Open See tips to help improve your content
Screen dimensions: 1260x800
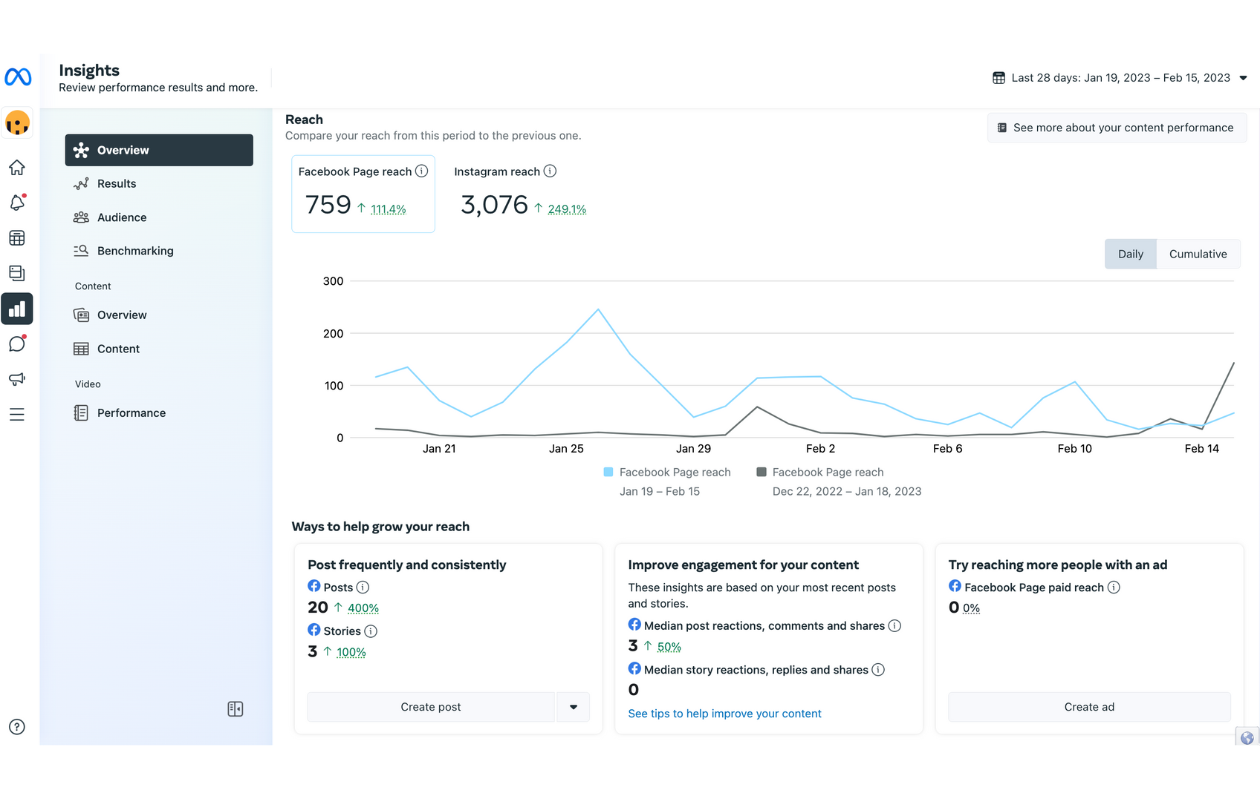(x=725, y=714)
